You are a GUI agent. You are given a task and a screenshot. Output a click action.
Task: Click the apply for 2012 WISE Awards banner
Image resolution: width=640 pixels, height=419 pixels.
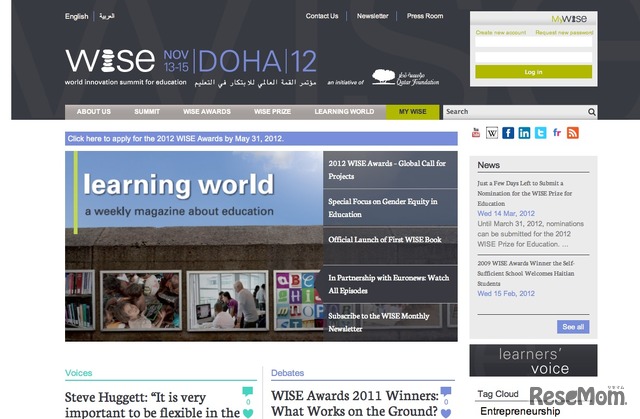(261, 139)
